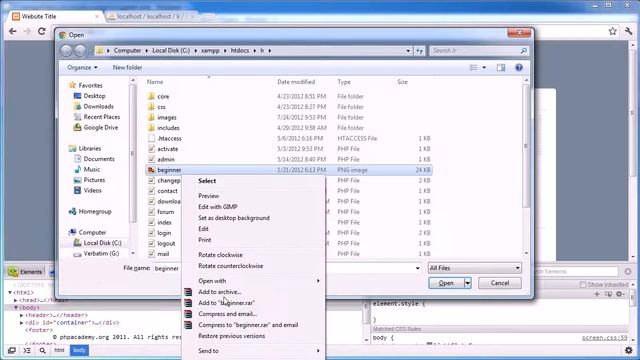The image size is (640, 360).
Task: Collapse the html node in DevTools
Action: click(x=10, y=293)
